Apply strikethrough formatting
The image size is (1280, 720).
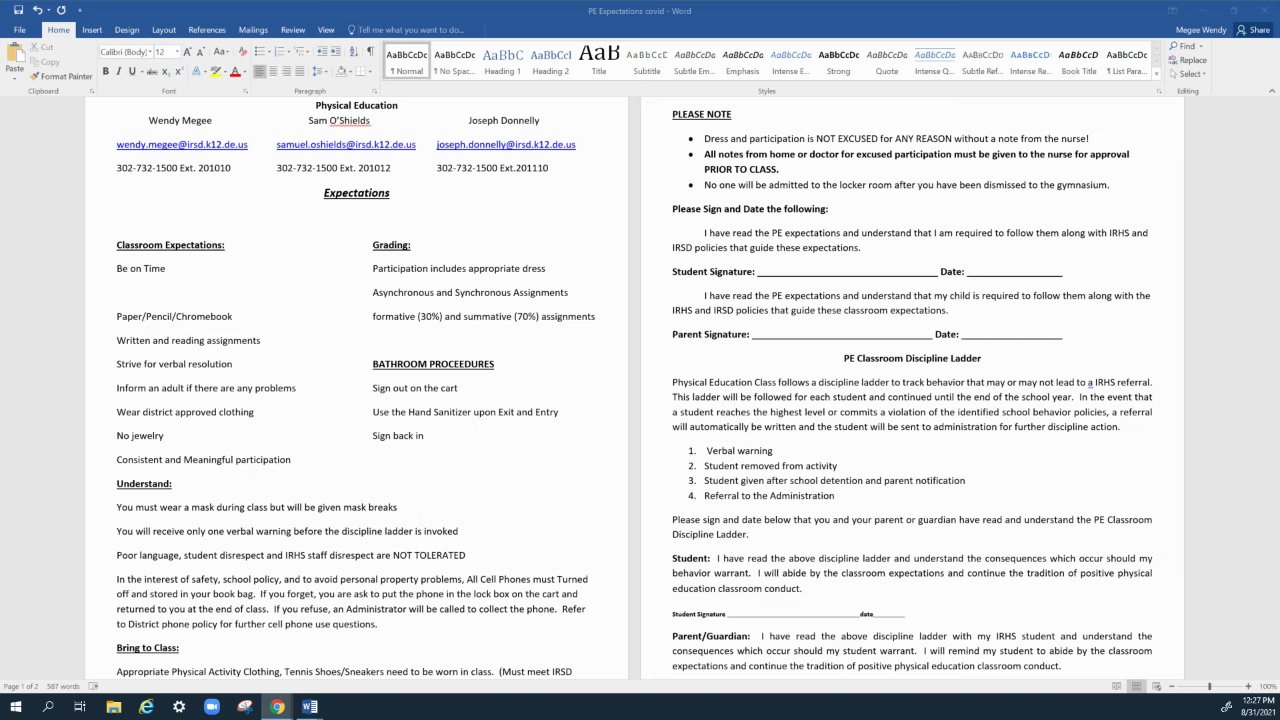(151, 71)
